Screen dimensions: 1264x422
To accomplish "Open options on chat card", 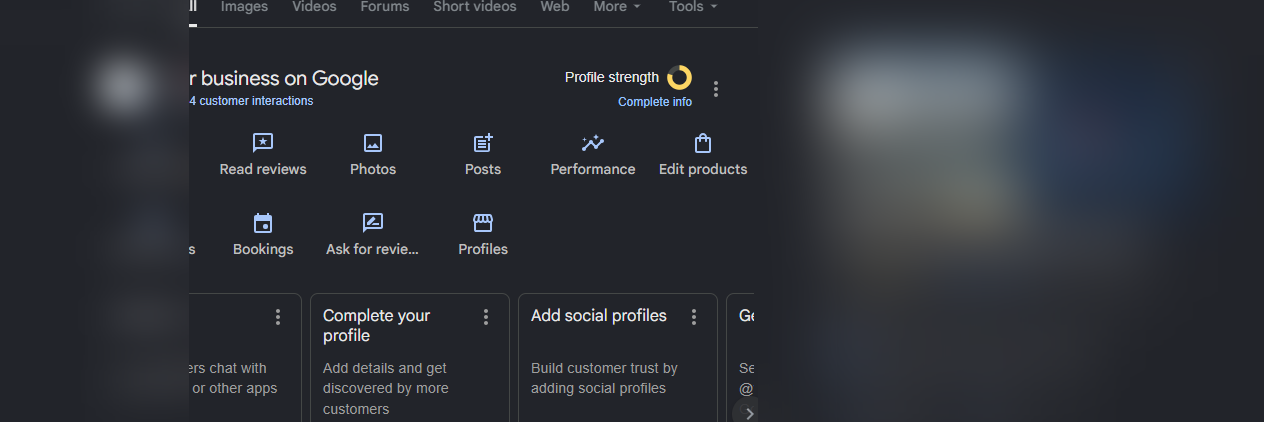I will click(x=278, y=317).
